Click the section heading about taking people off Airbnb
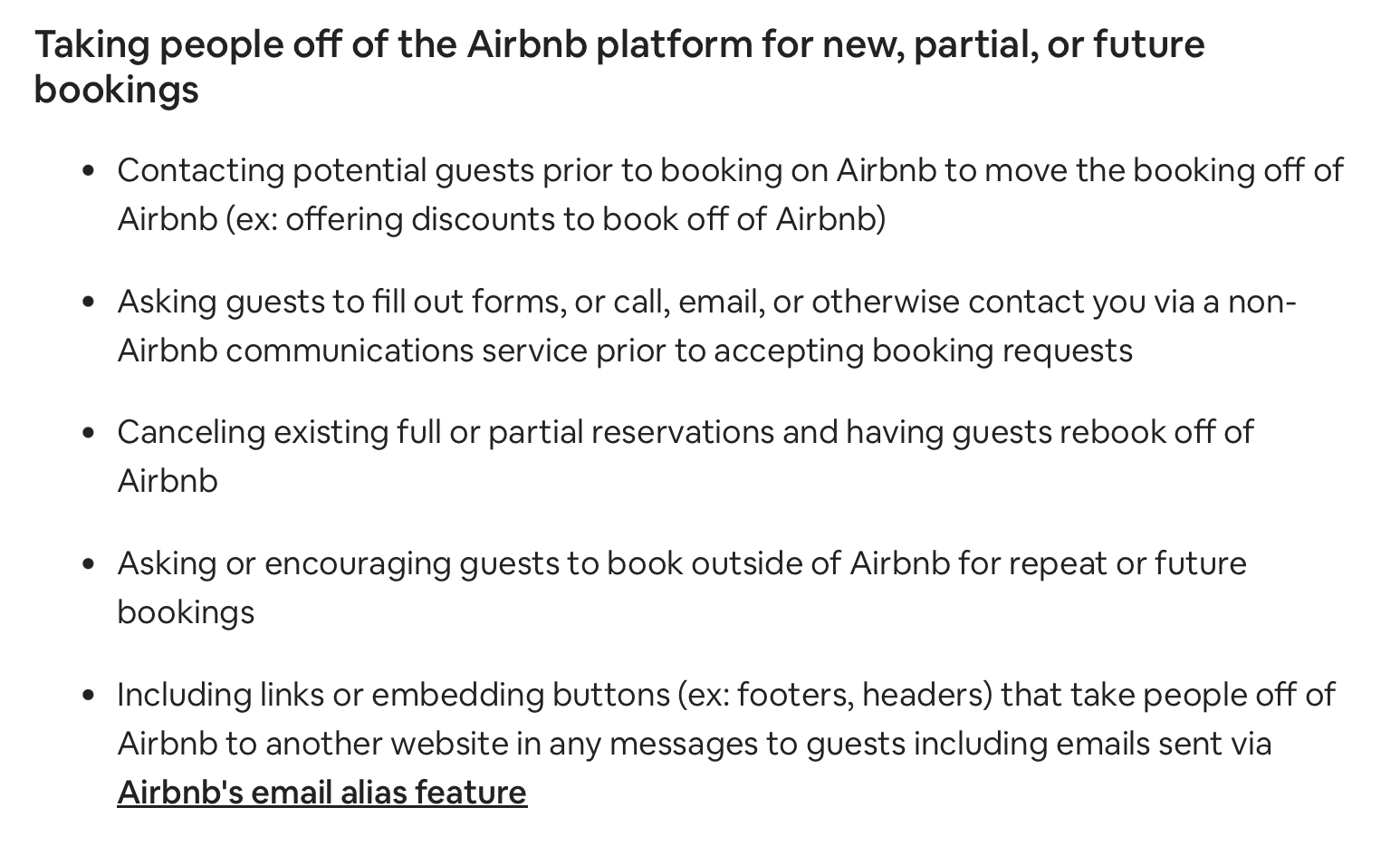1400x846 pixels. click(x=619, y=66)
